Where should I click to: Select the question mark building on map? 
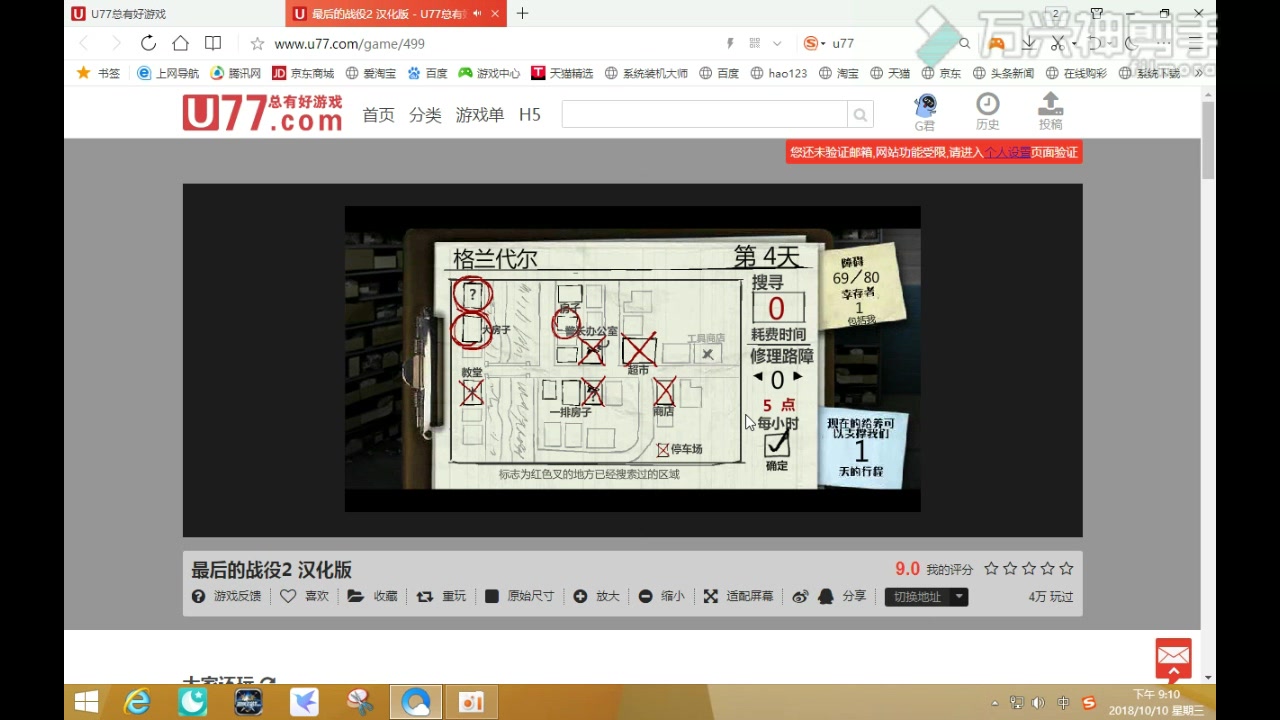pos(472,294)
